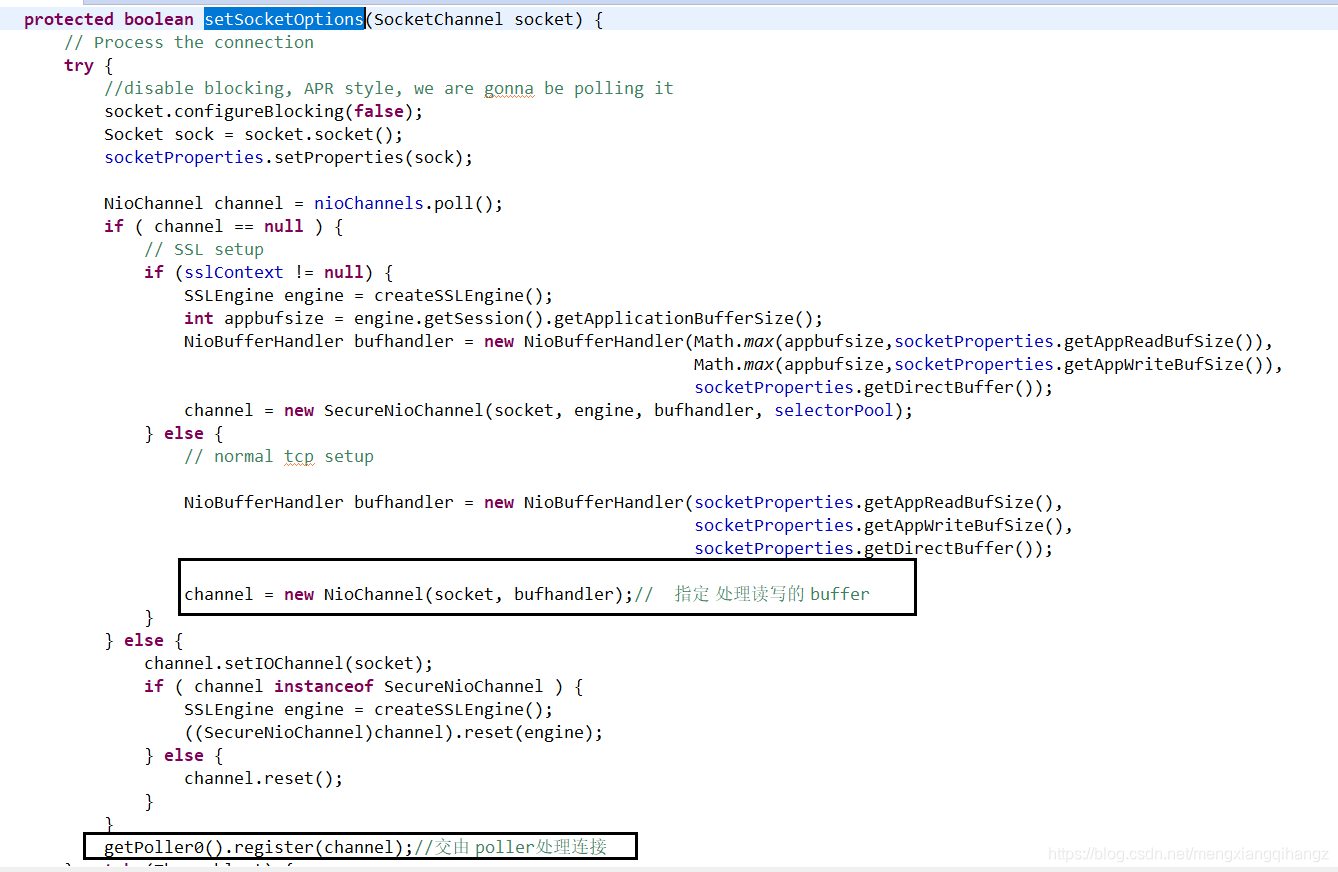1338x872 pixels.
Task: Click the channel.setIOChannel(socket); line
Action: [289, 663]
